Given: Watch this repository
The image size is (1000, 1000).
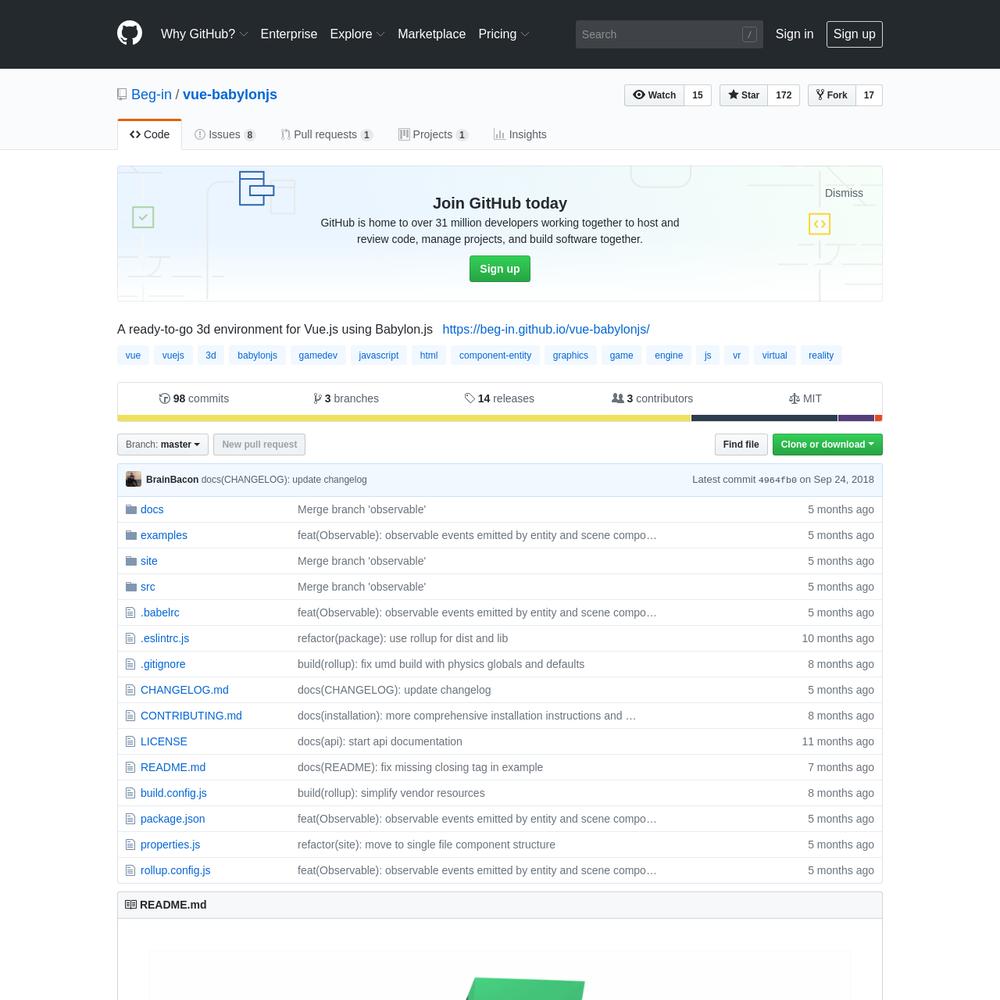Looking at the screenshot, I should tap(654, 95).
